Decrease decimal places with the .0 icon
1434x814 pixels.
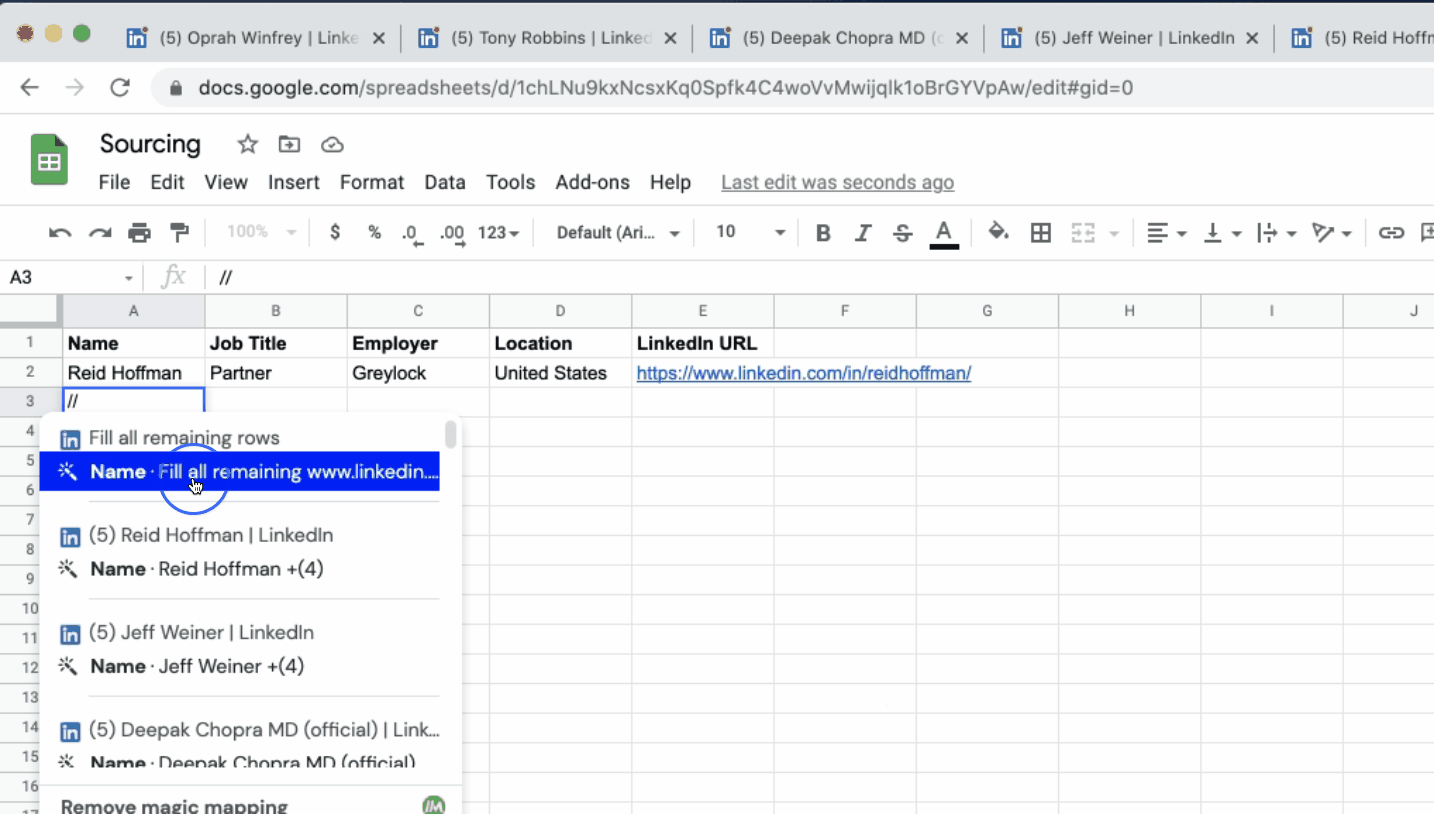[411, 232]
